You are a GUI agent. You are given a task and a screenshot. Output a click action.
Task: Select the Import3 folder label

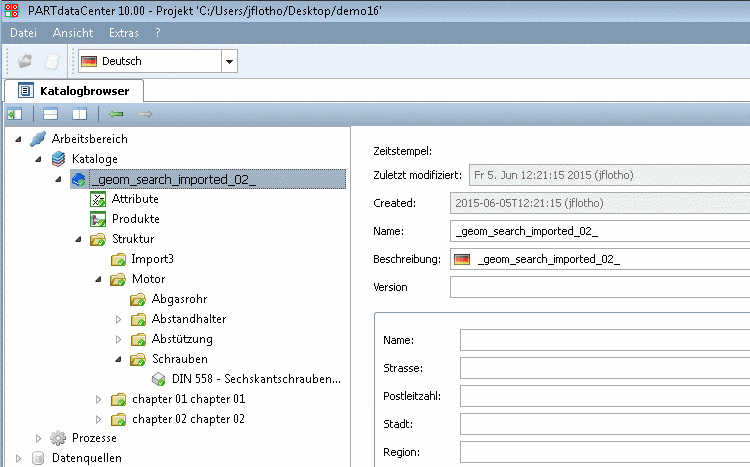153,259
